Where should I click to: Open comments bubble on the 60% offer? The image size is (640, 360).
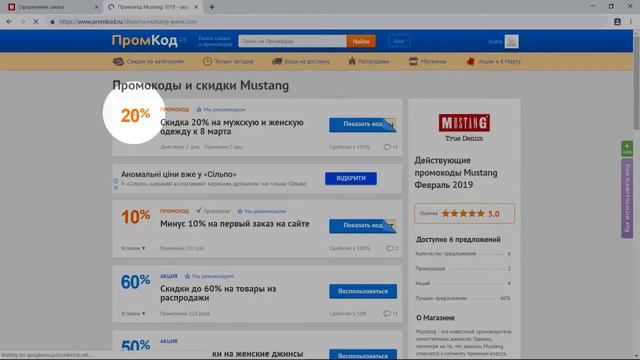click(x=390, y=313)
